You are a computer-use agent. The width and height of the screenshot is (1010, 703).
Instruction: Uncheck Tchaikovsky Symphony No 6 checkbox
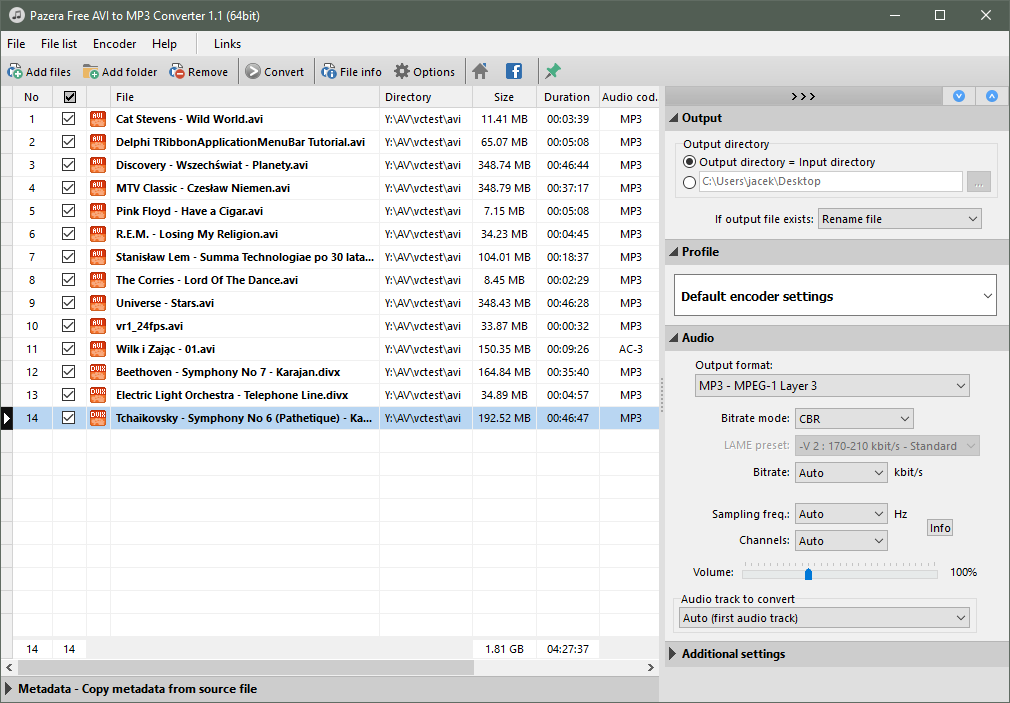point(68,418)
